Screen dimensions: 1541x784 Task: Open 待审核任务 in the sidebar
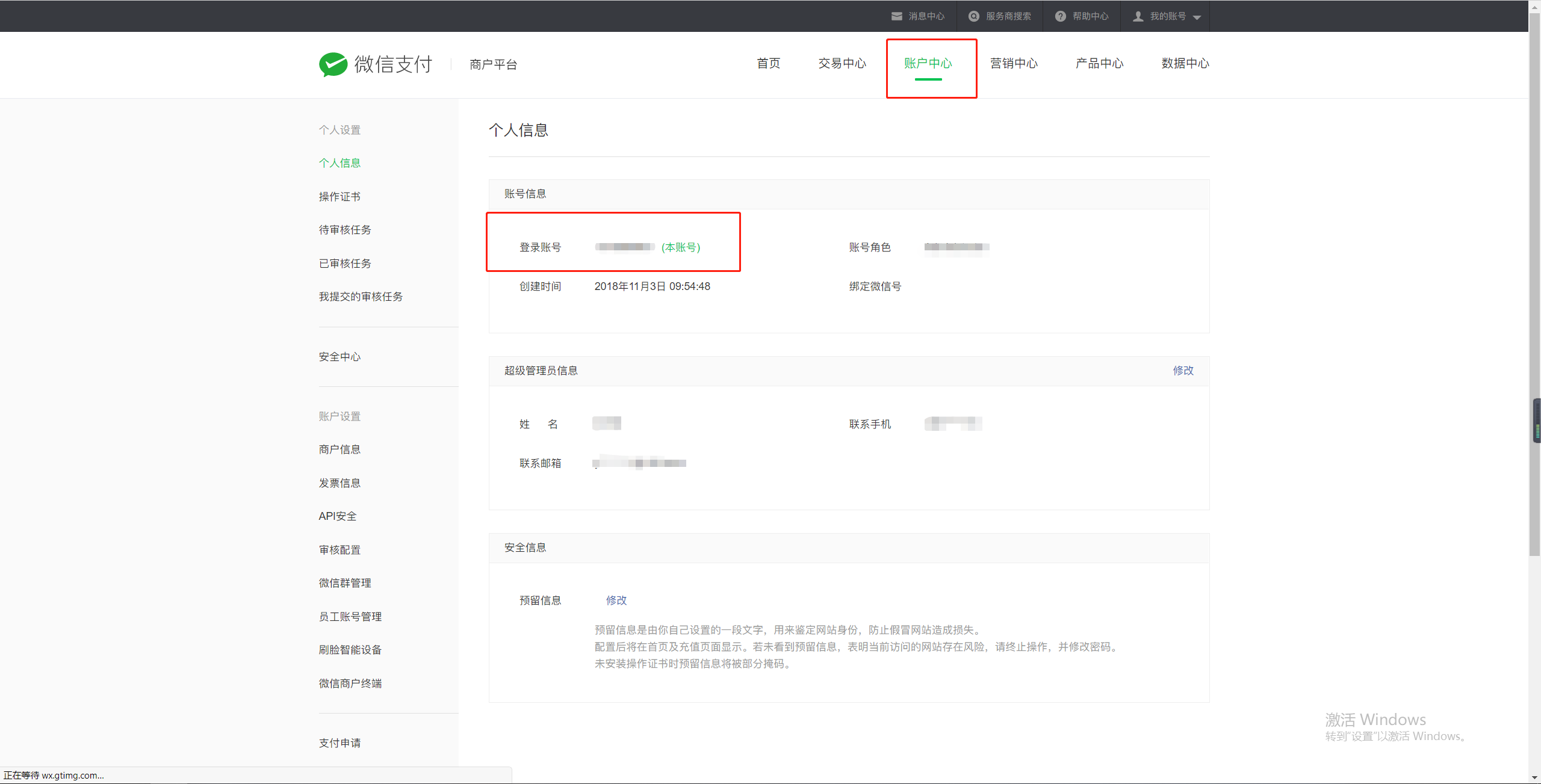point(345,230)
